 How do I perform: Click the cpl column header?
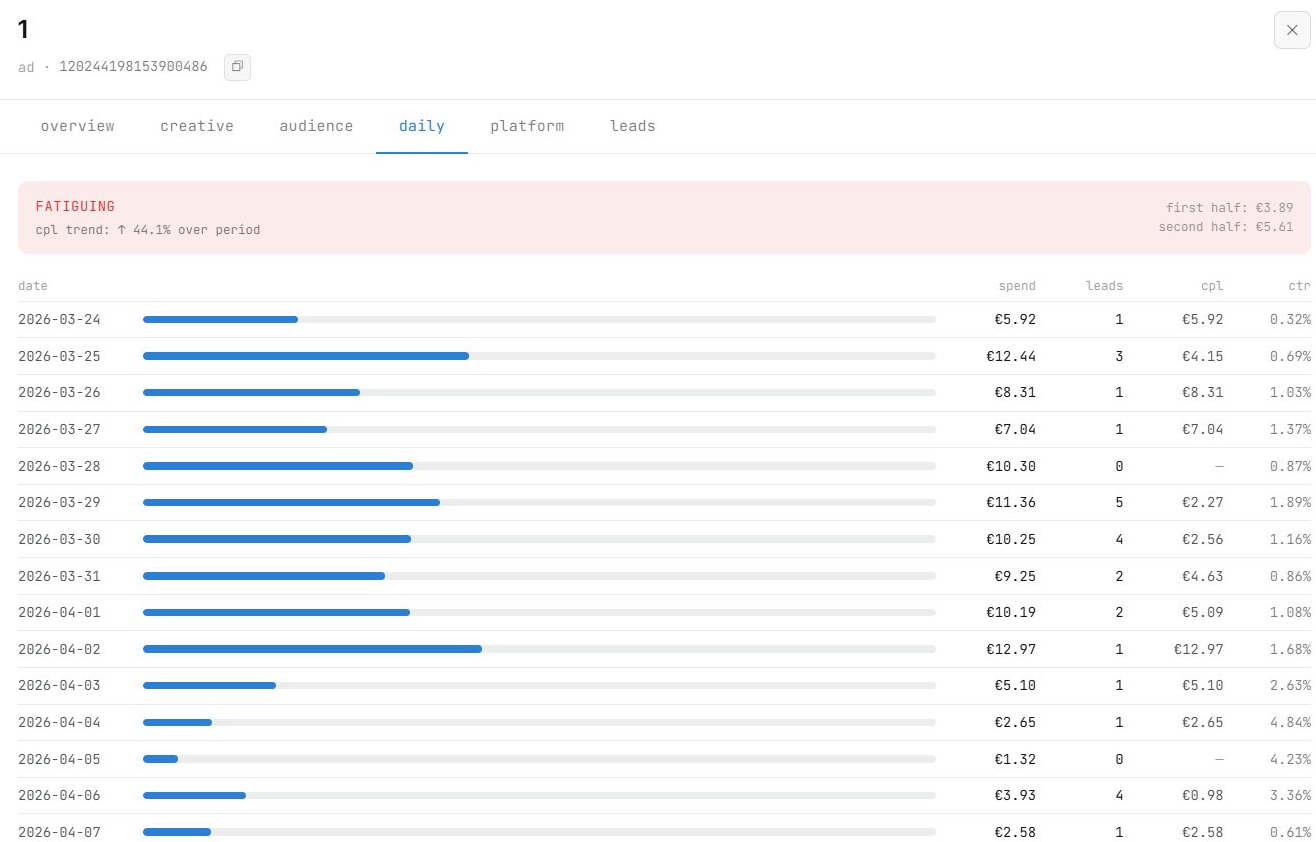coord(1212,286)
